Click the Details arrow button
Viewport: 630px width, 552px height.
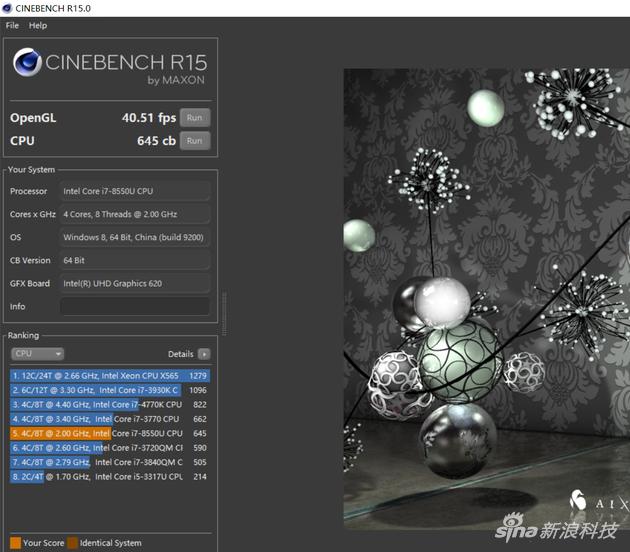(204, 354)
